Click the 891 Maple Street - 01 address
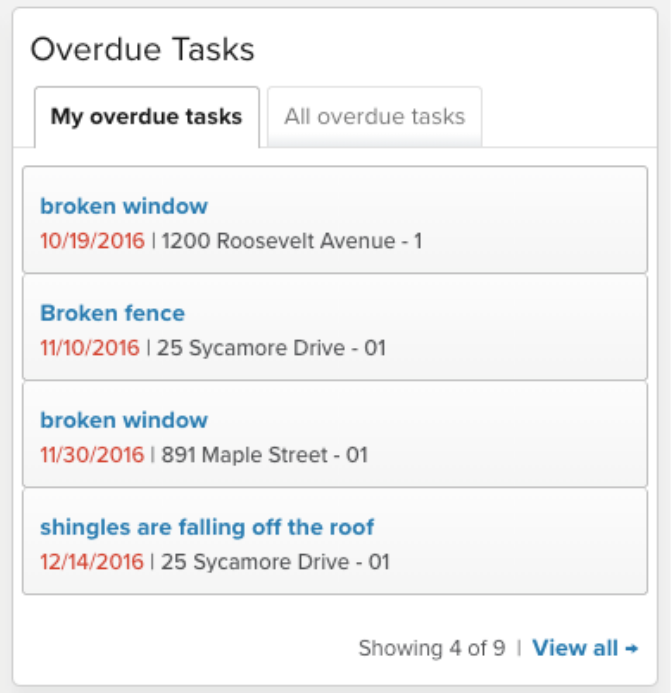The width and height of the screenshot is (671, 693). coord(265,455)
